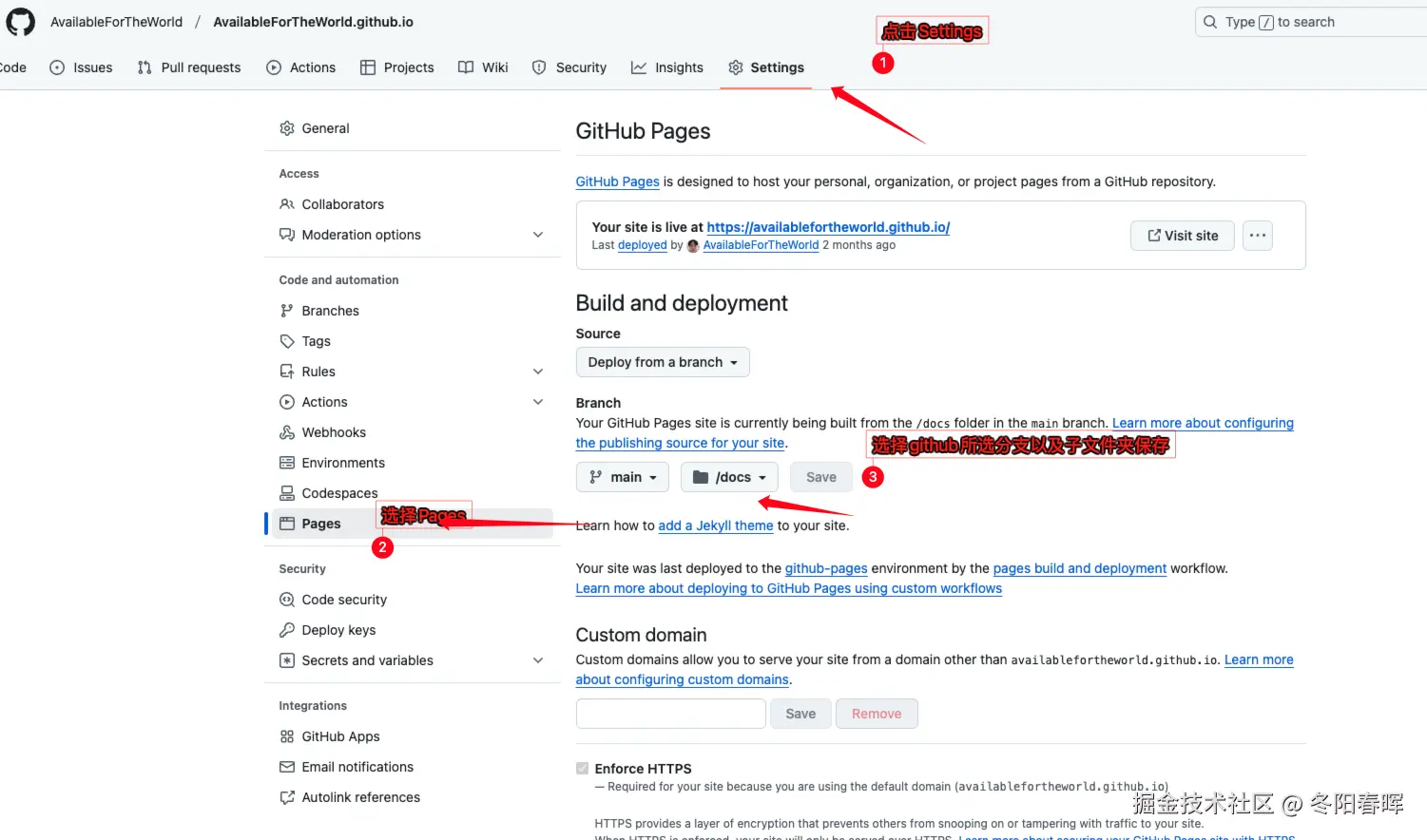
Task: Open the main branch dropdown
Action: (623, 477)
